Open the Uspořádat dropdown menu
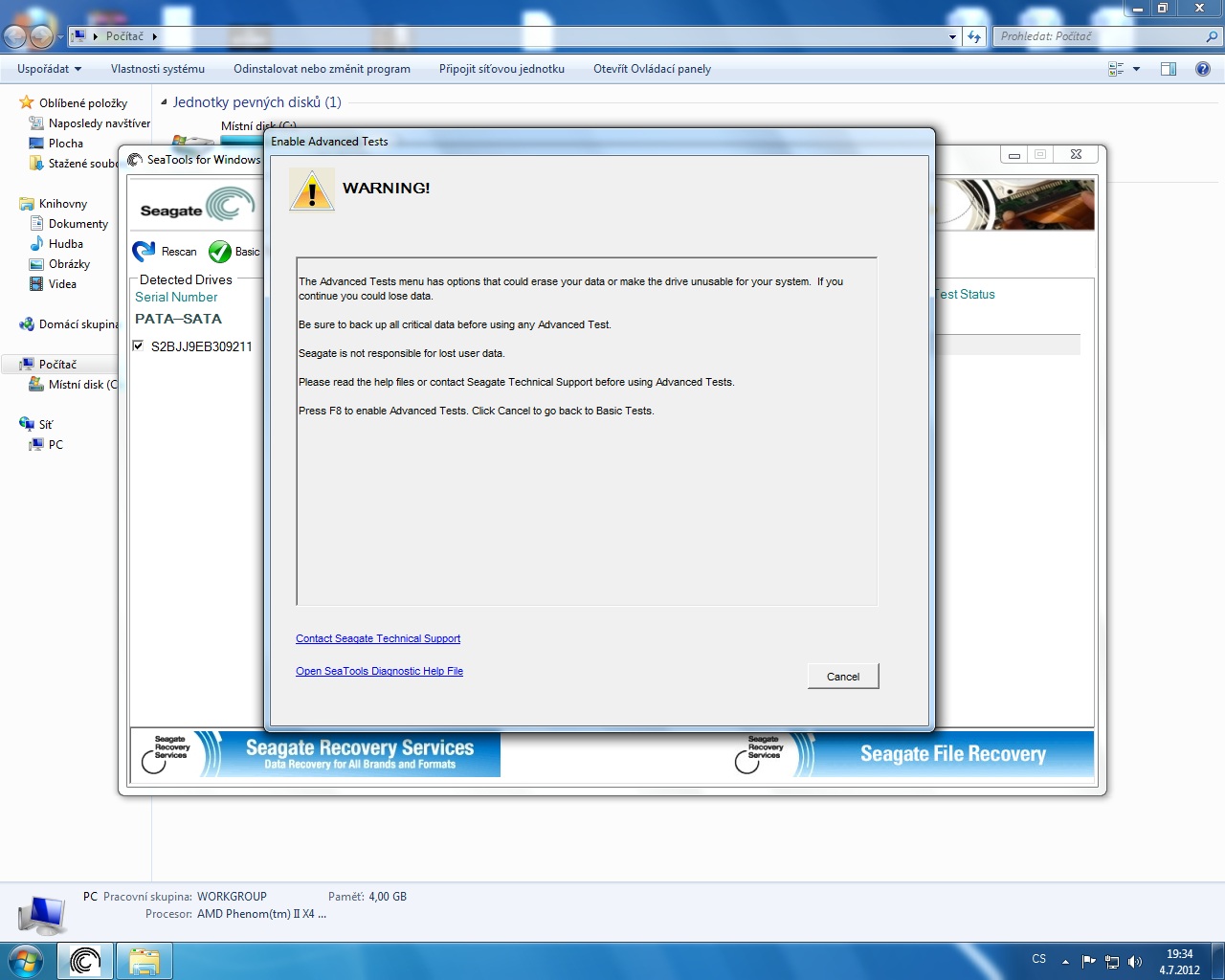1225x980 pixels. [49, 69]
